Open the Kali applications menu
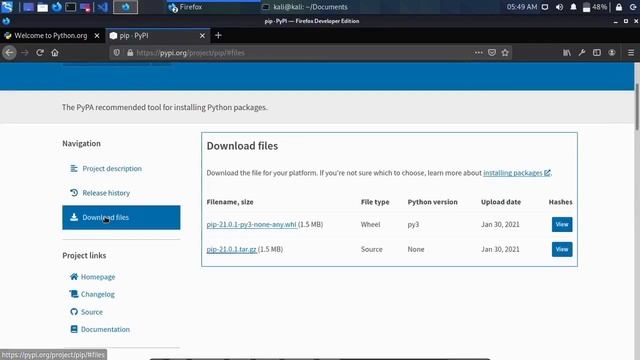Screen dimensions: 640x360 coord(7,7)
